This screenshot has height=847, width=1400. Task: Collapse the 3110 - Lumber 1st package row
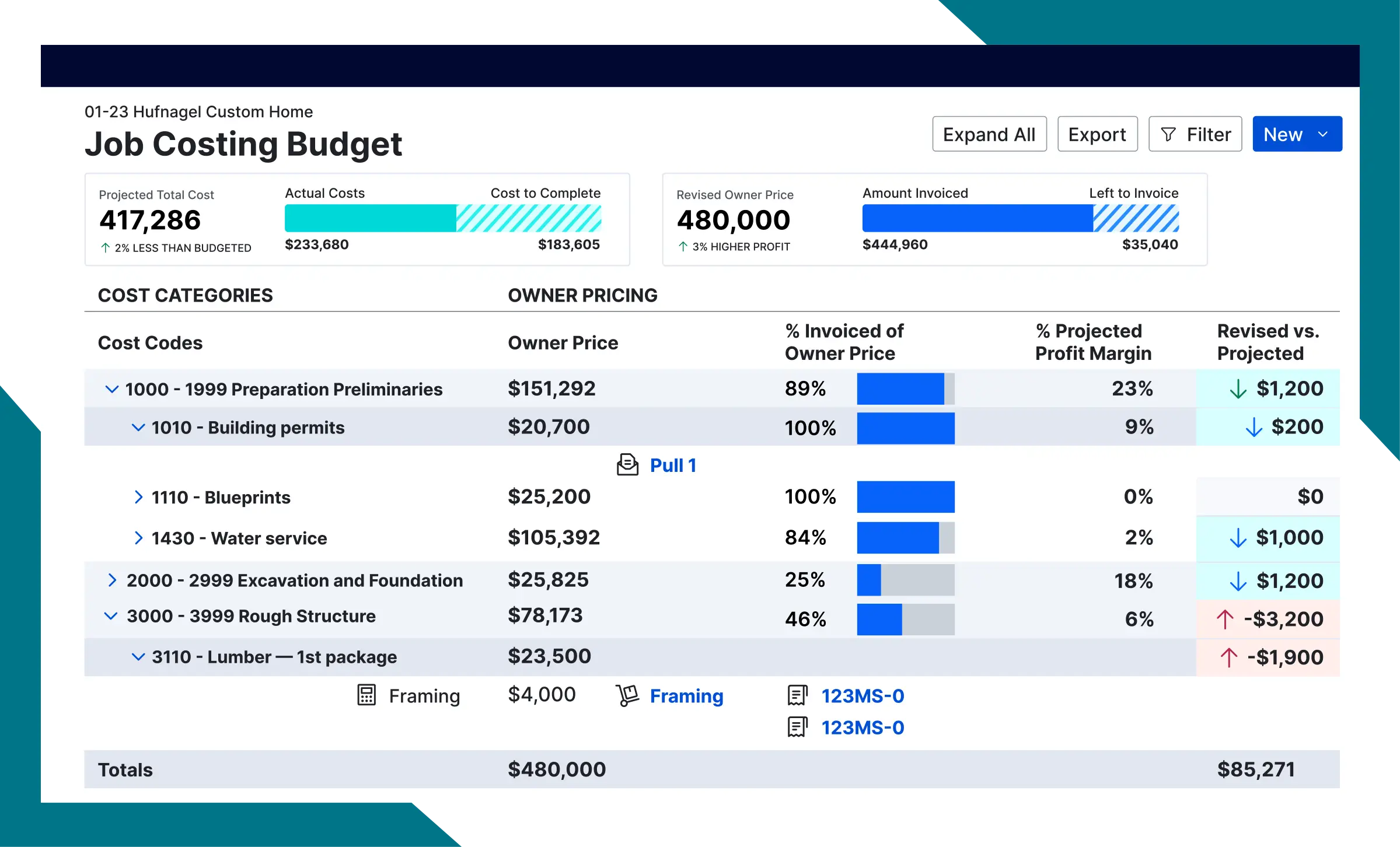139,657
